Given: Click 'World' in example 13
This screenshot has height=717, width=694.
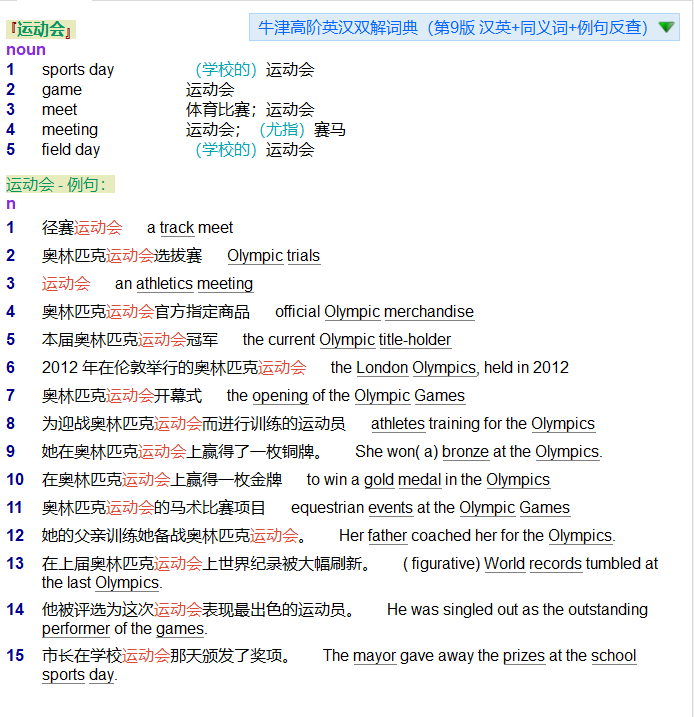Looking at the screenshot, I should tap(504, 563).
